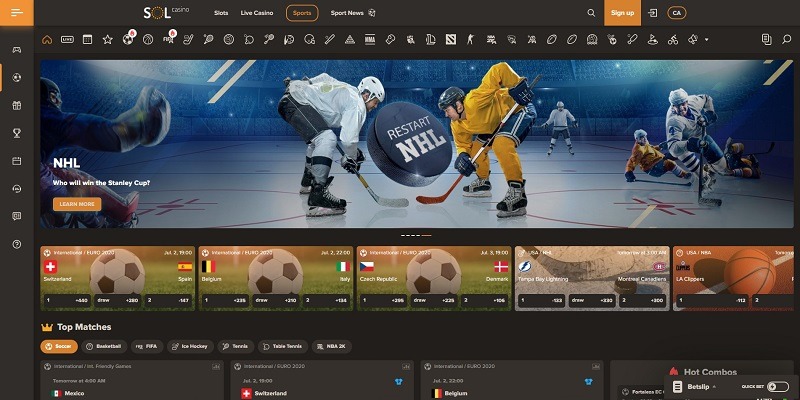Open the chat support sidebar icon
Viewport: 800px width, 400px height.
[x=17, y=216]
